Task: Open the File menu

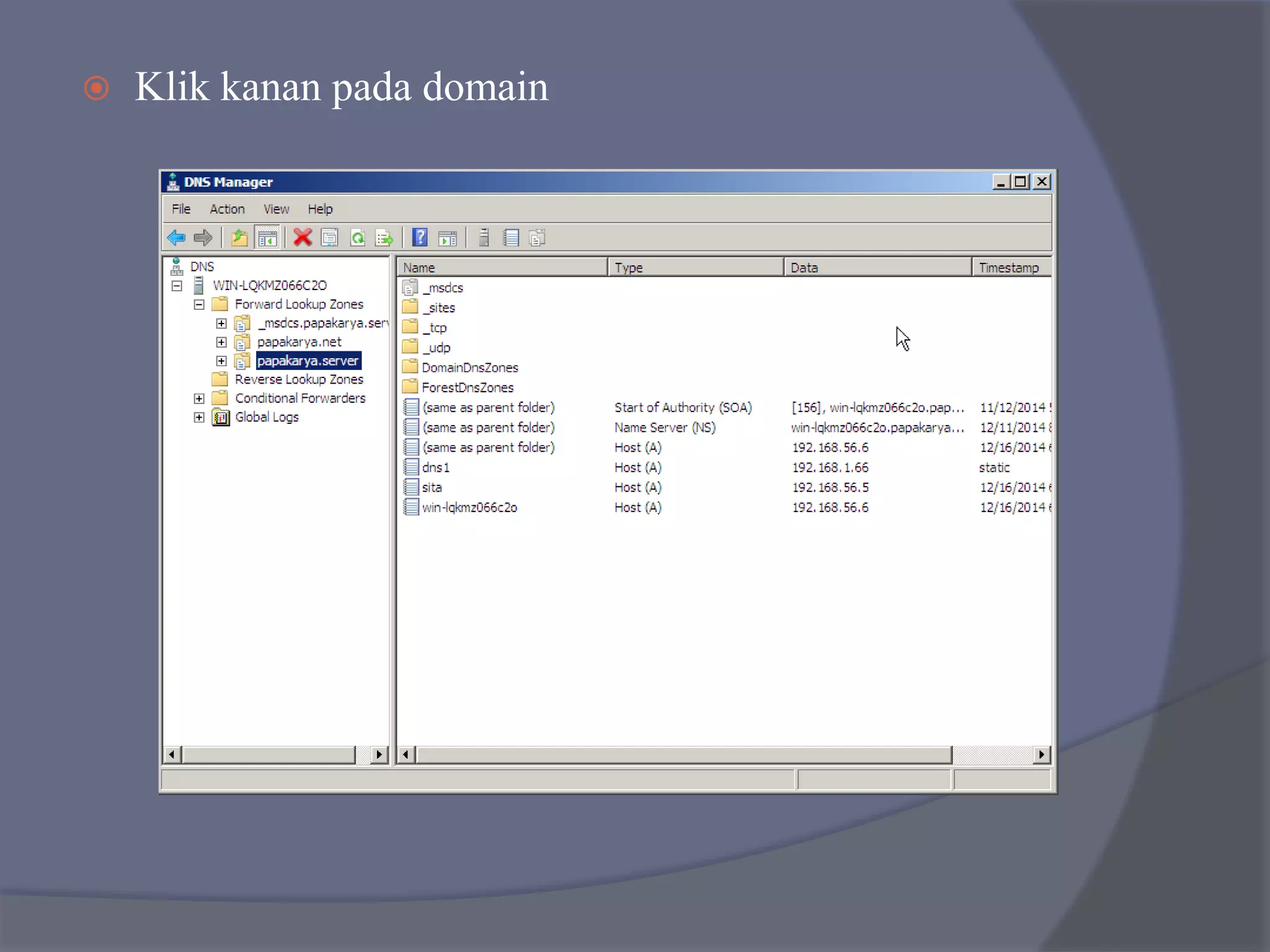Action: pyautogui.click(x=181, y=209)
